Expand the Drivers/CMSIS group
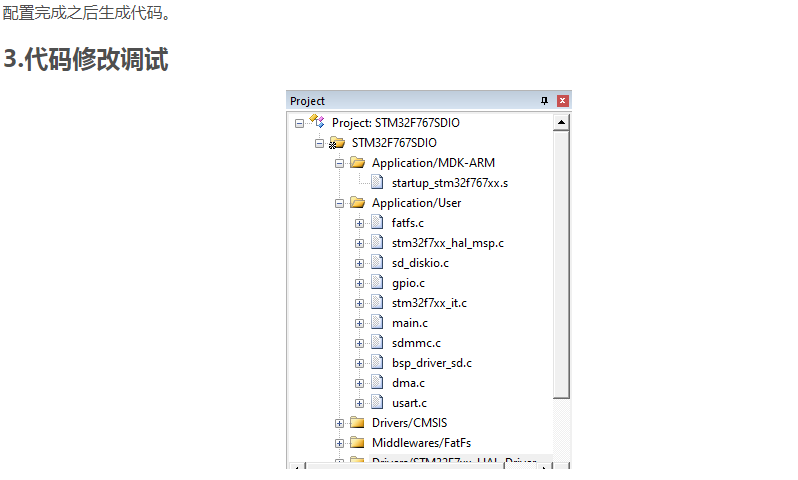 [339, 423]
